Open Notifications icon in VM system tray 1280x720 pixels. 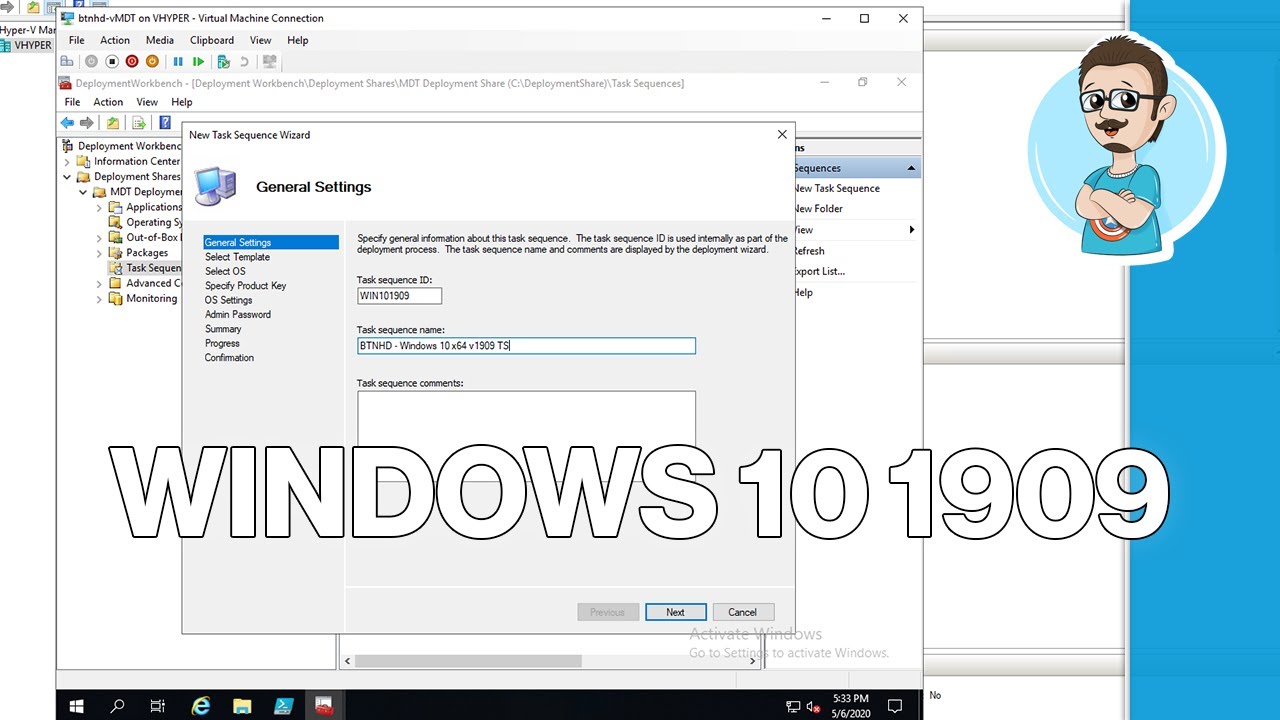[897, 706]
